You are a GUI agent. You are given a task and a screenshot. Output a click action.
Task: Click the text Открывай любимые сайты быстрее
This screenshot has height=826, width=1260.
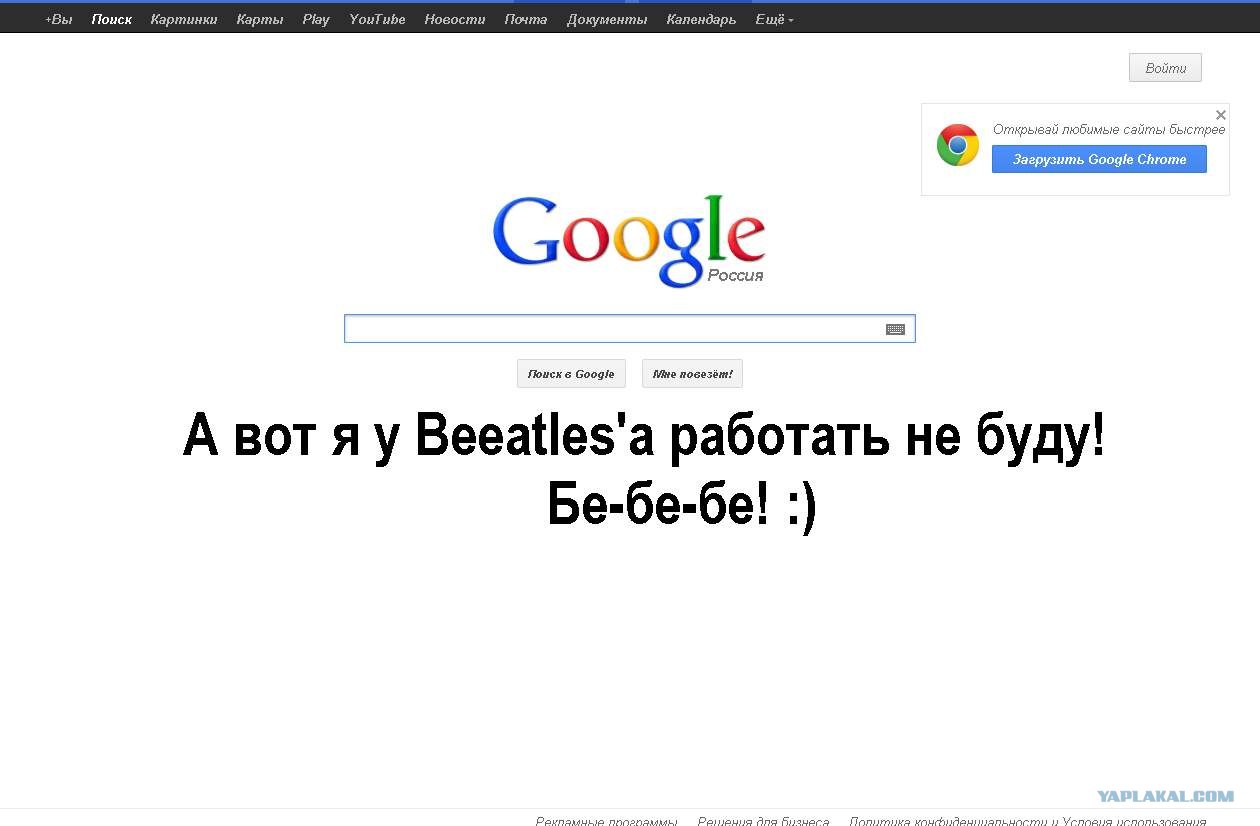[x=1109, y=130]
